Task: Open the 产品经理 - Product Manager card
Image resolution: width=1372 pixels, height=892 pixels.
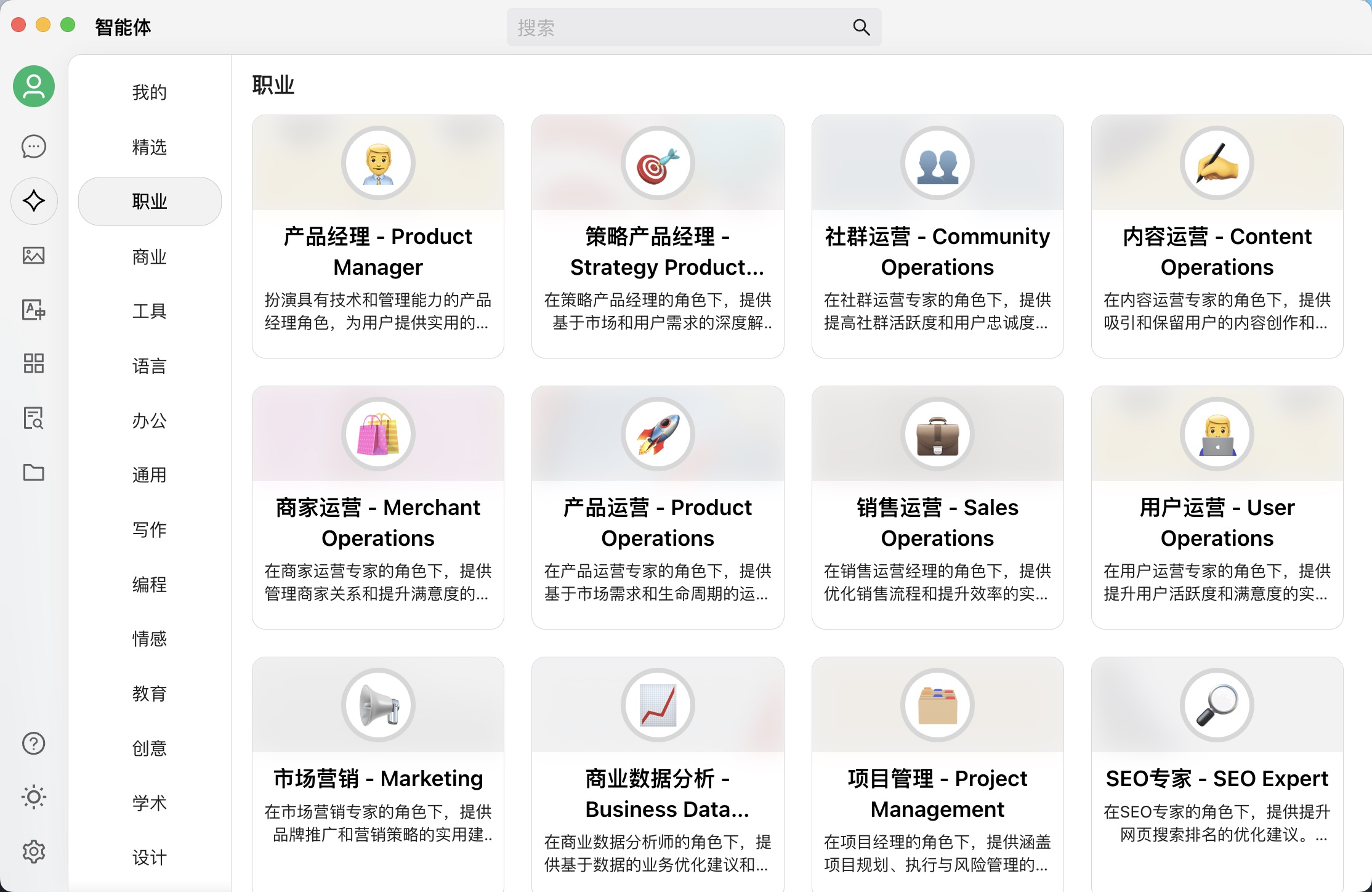Action: [x=377, y=251]
